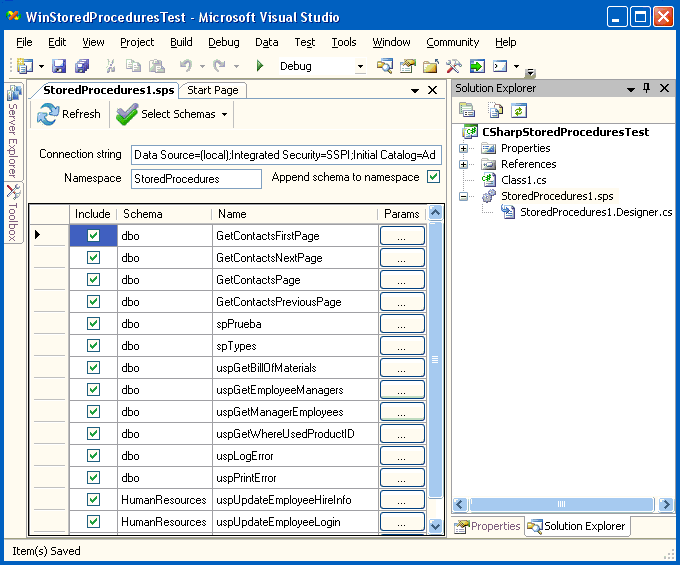Expand the References node
This screenshot has width=680, height=565.
coord(463,164)
